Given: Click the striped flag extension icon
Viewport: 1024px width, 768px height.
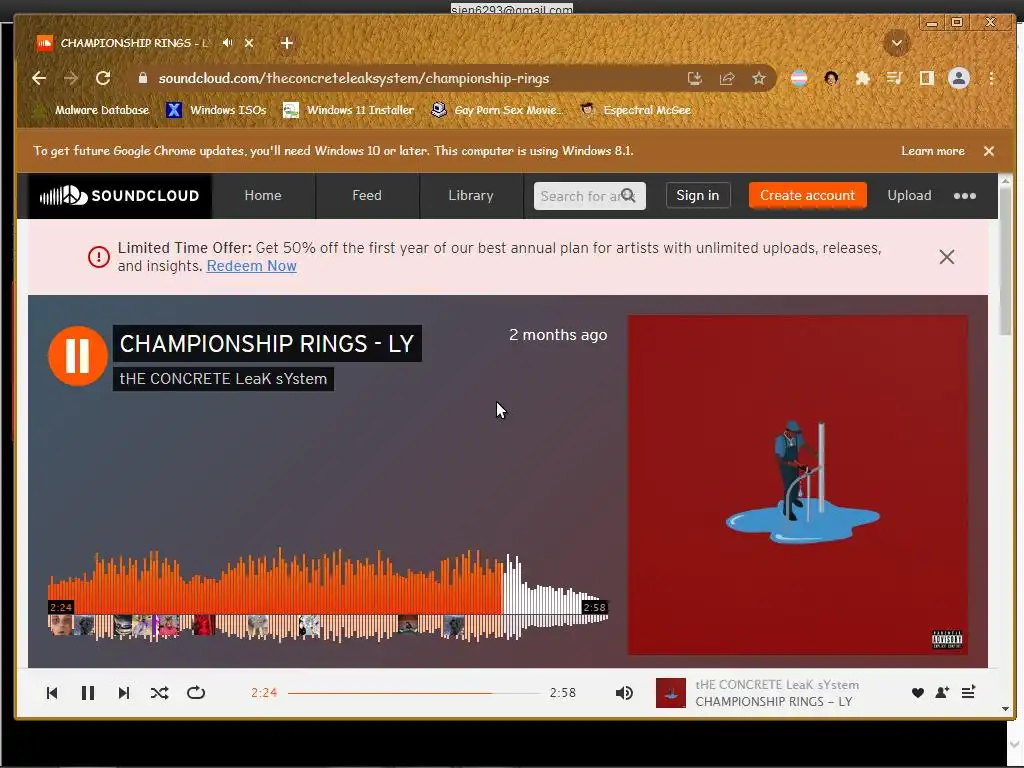Looking at the screenshot, I should (x=799, y=78).
